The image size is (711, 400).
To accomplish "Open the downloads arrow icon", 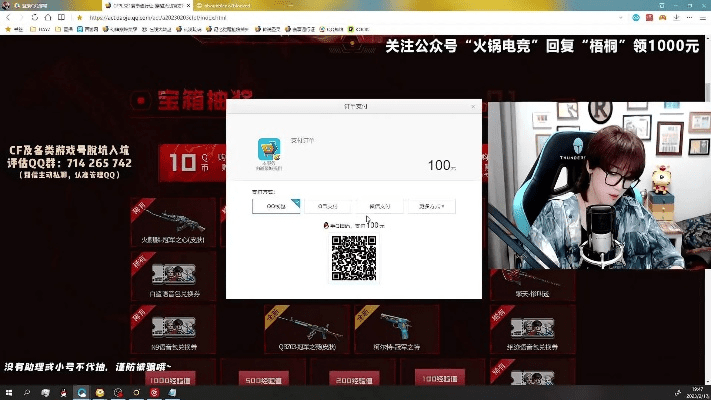I will click(x=676, y=18).
